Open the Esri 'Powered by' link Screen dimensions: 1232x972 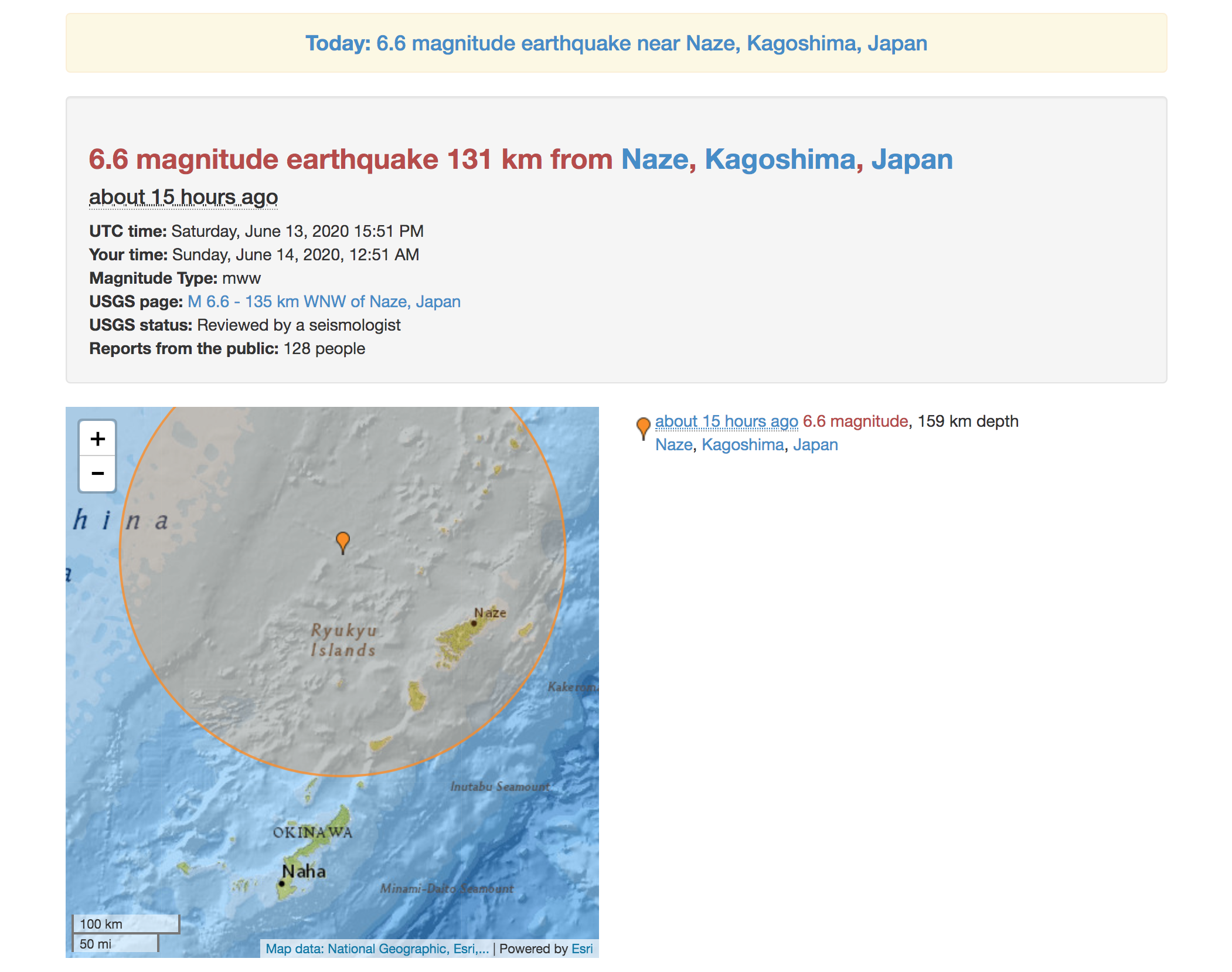click(581, 949)
